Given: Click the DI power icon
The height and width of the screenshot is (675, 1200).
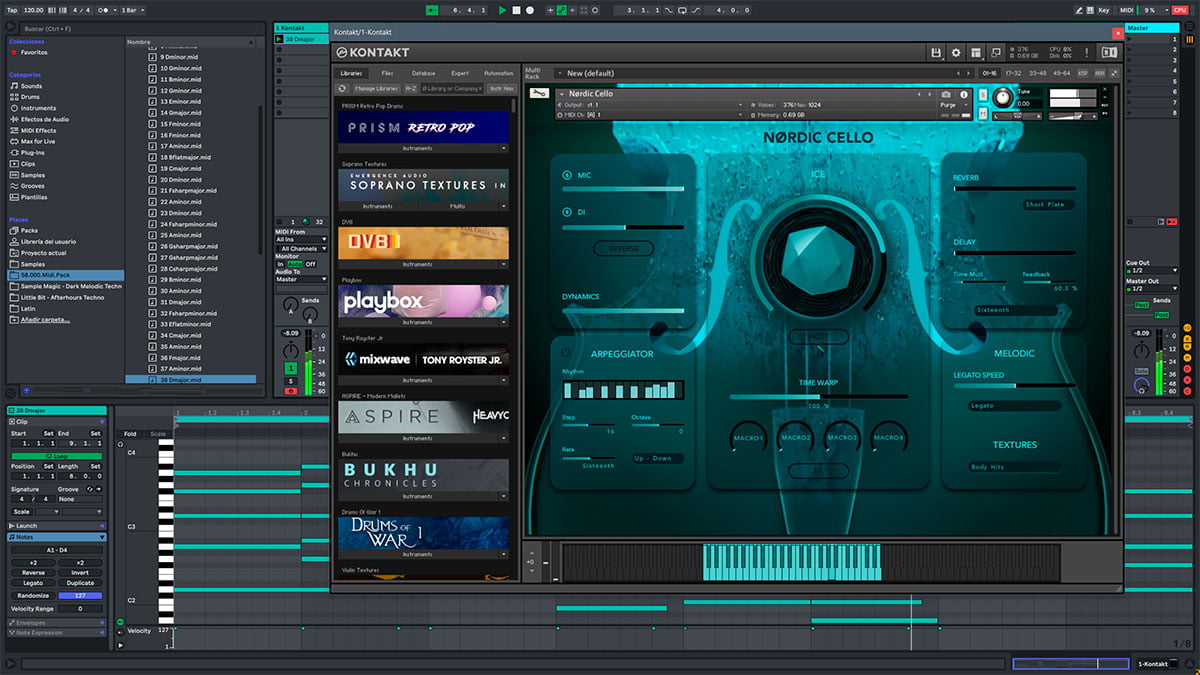Looking at the screenshot, I should [x=566, y=213].
